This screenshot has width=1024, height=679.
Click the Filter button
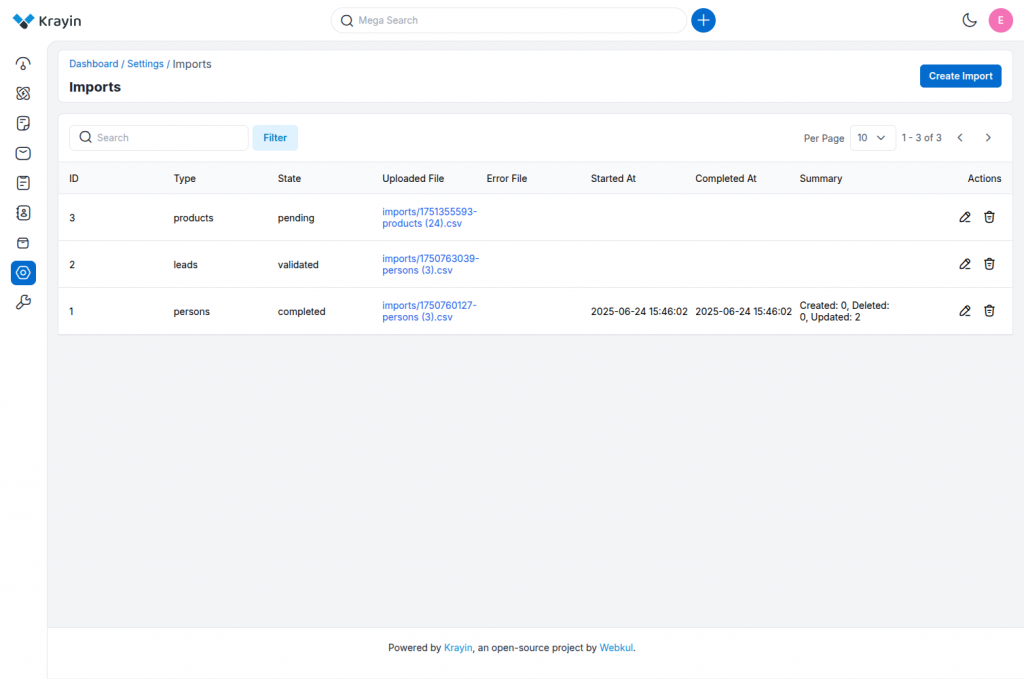pos(275,138)
